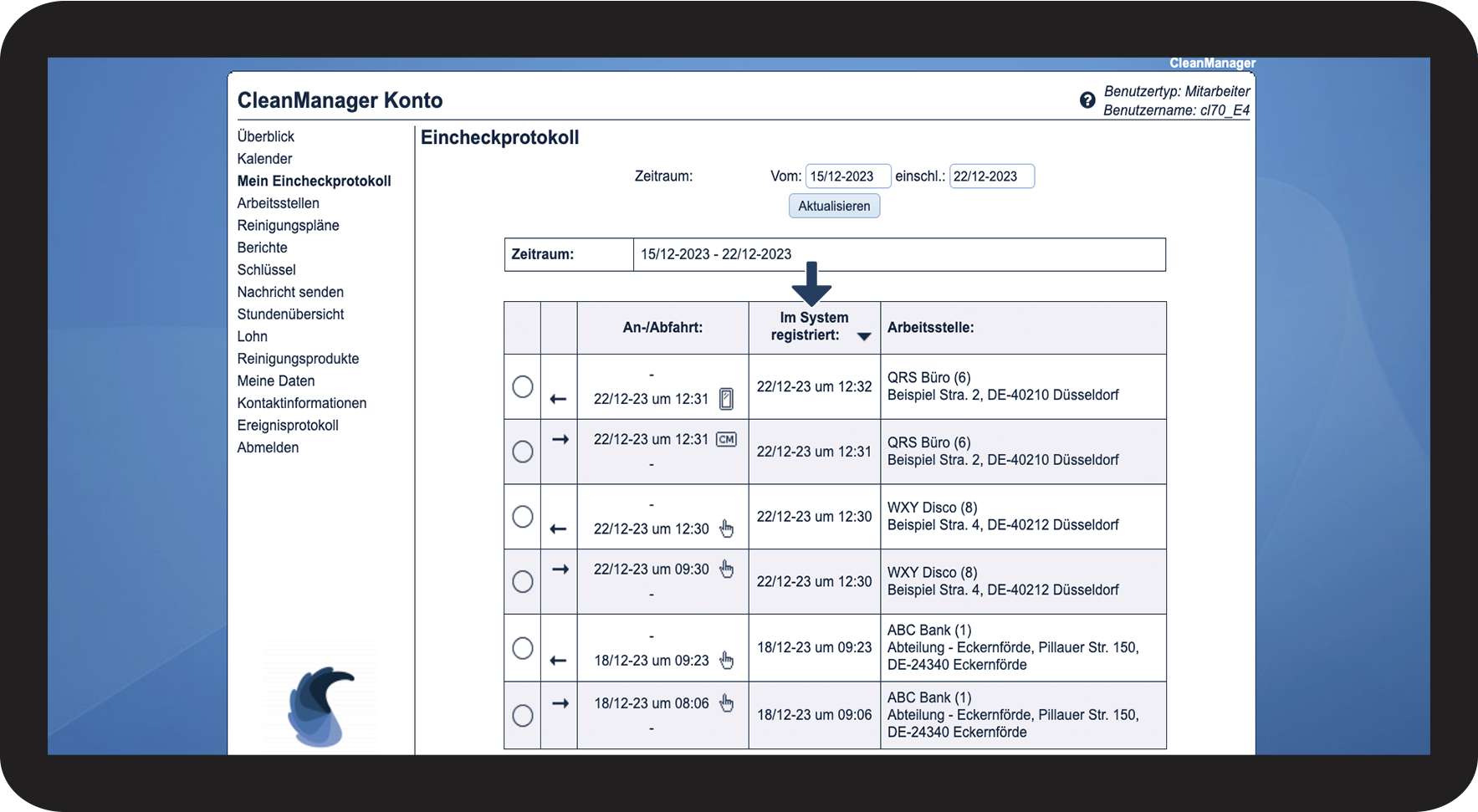Go to Arbeitsstellen
The image size is (1478, 812).
click(x=279, y=203)
